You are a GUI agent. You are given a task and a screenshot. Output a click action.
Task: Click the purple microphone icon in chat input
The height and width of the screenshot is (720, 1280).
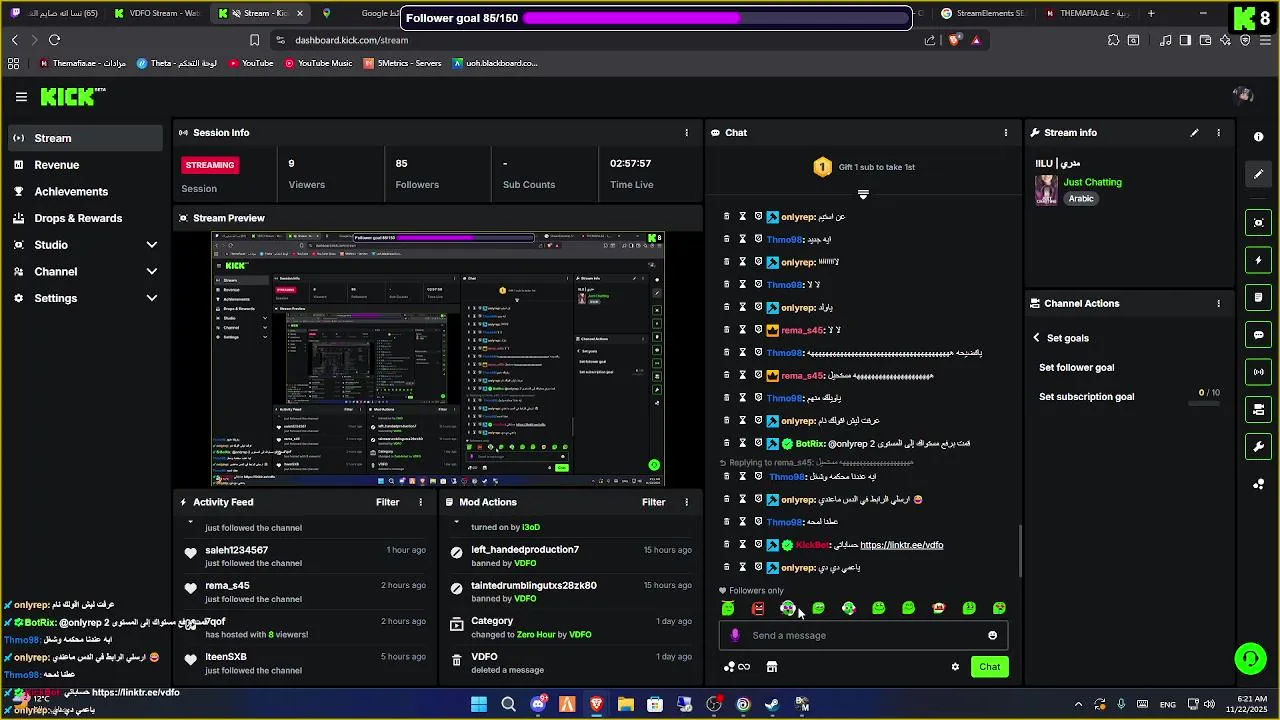(x=735, y=636)
